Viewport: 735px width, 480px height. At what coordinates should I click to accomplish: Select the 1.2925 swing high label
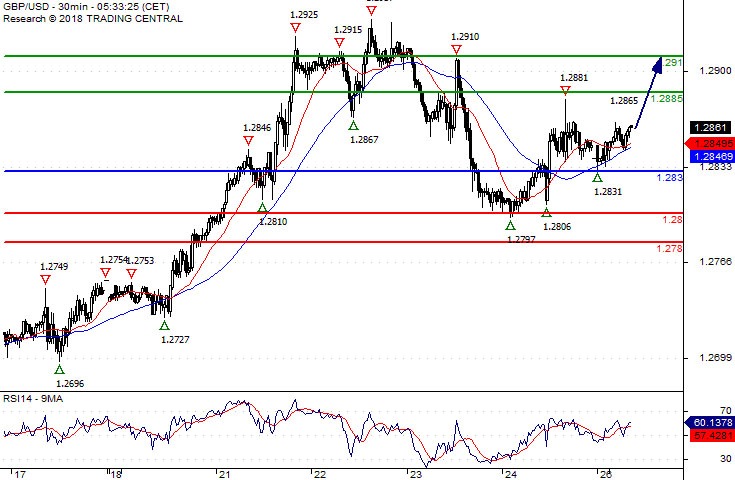coord(304,15)
